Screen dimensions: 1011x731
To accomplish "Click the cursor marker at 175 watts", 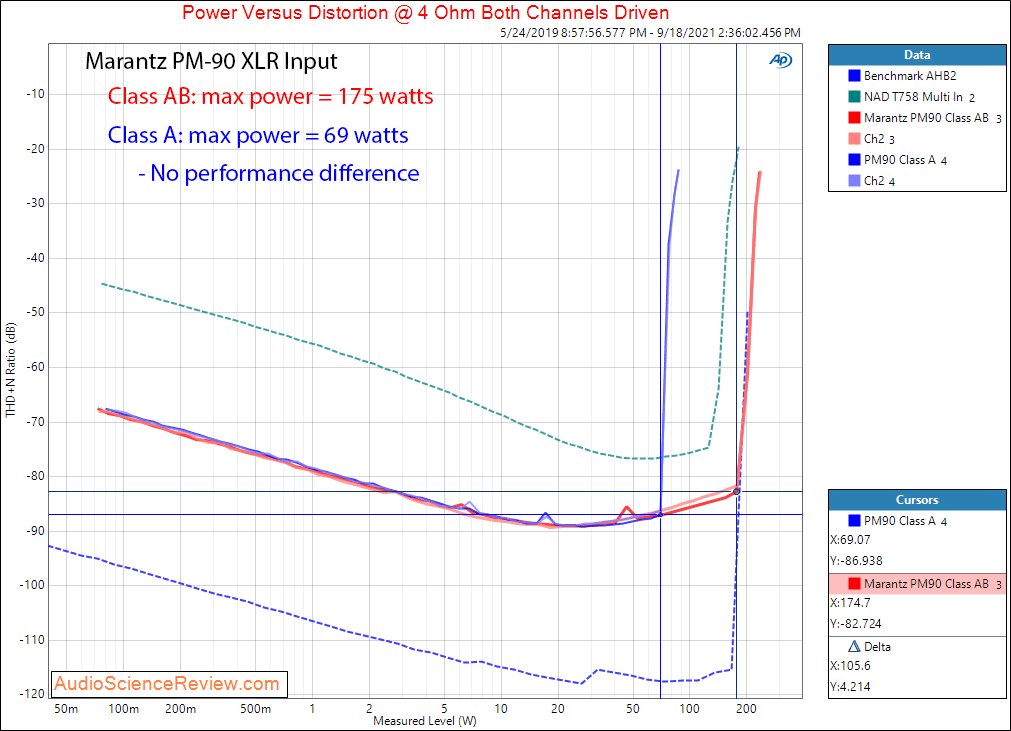I will tap(736, 492).
